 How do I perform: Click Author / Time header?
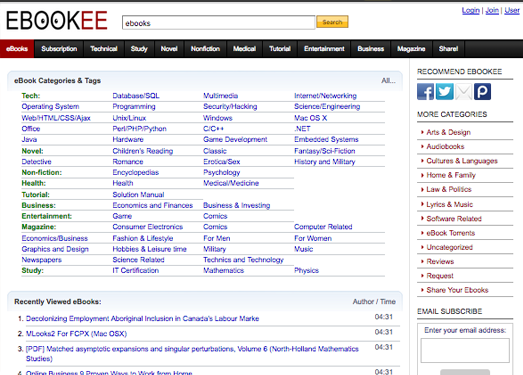click(374, 302)
